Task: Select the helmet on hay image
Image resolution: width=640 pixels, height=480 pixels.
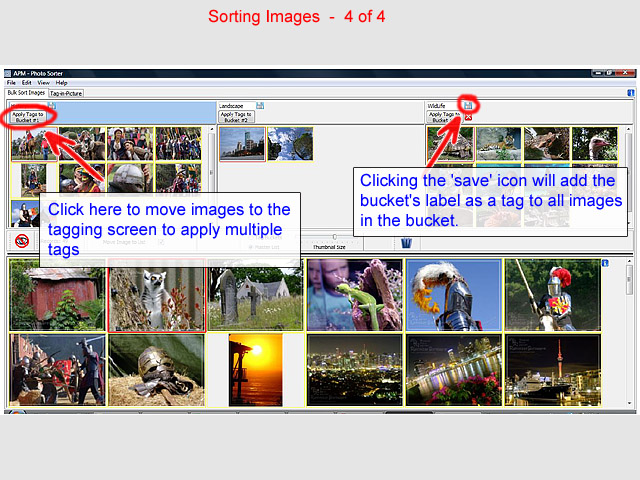Action: click(156, 370)
